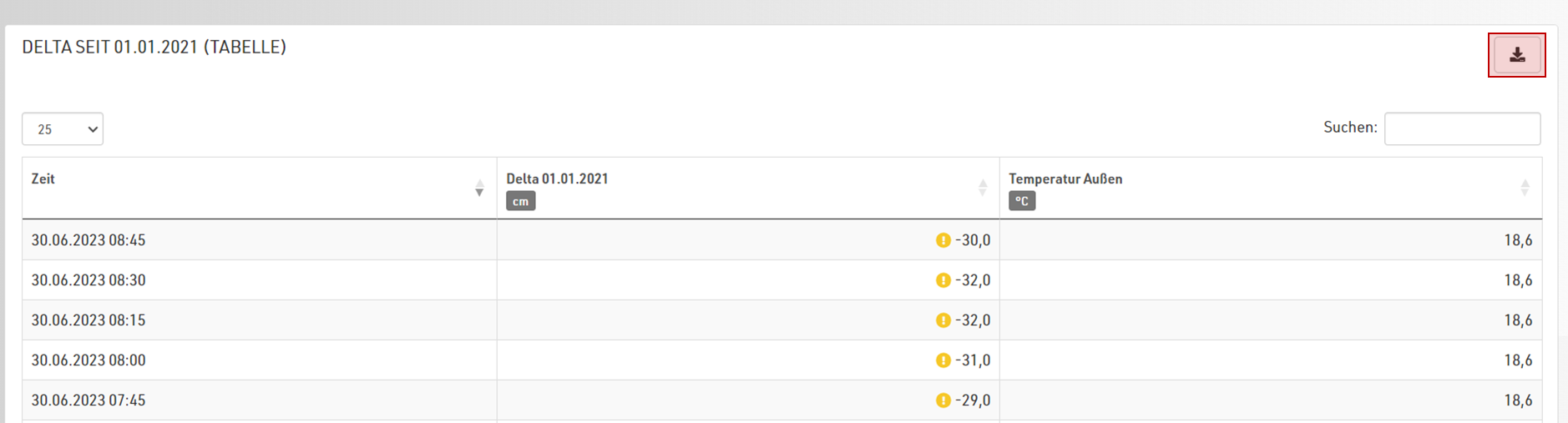Click the °C unit badge
The height and width of the screenshot is (423, 1568).
(x=1022, y=201)
